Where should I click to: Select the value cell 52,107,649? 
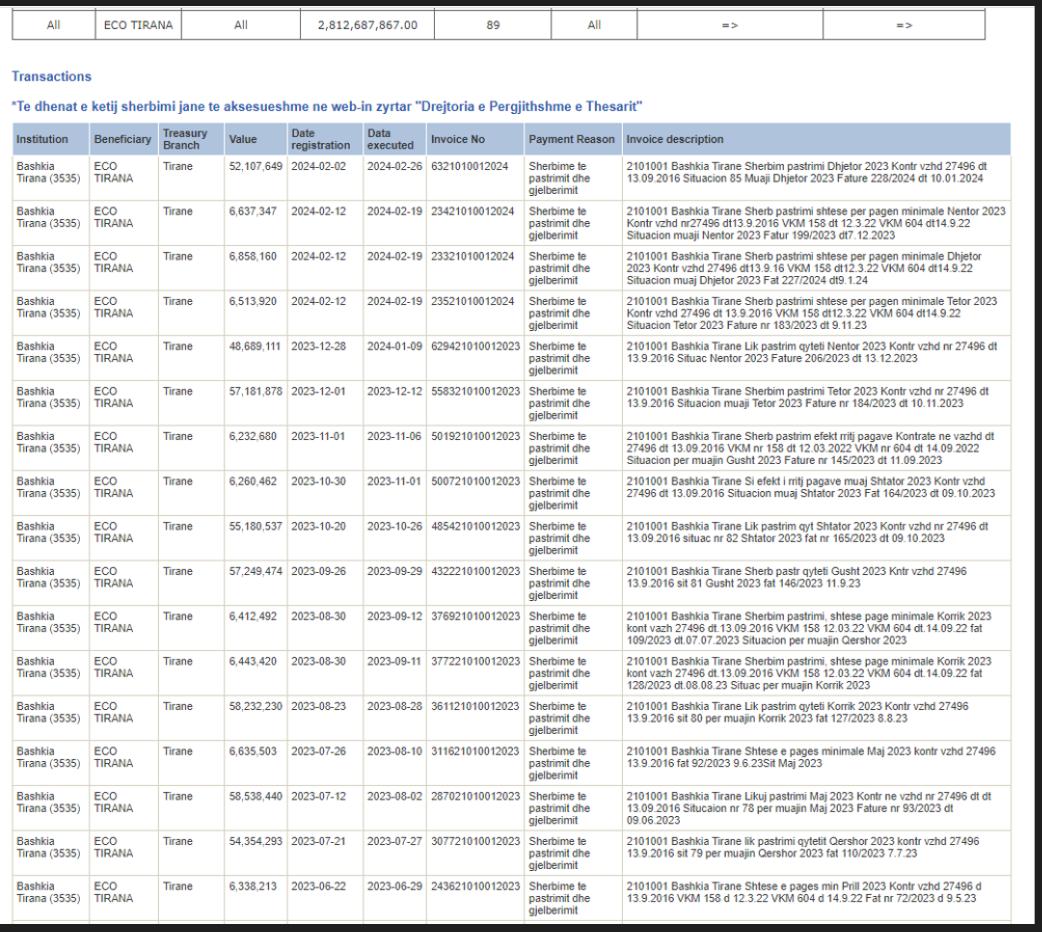(257, 165)
